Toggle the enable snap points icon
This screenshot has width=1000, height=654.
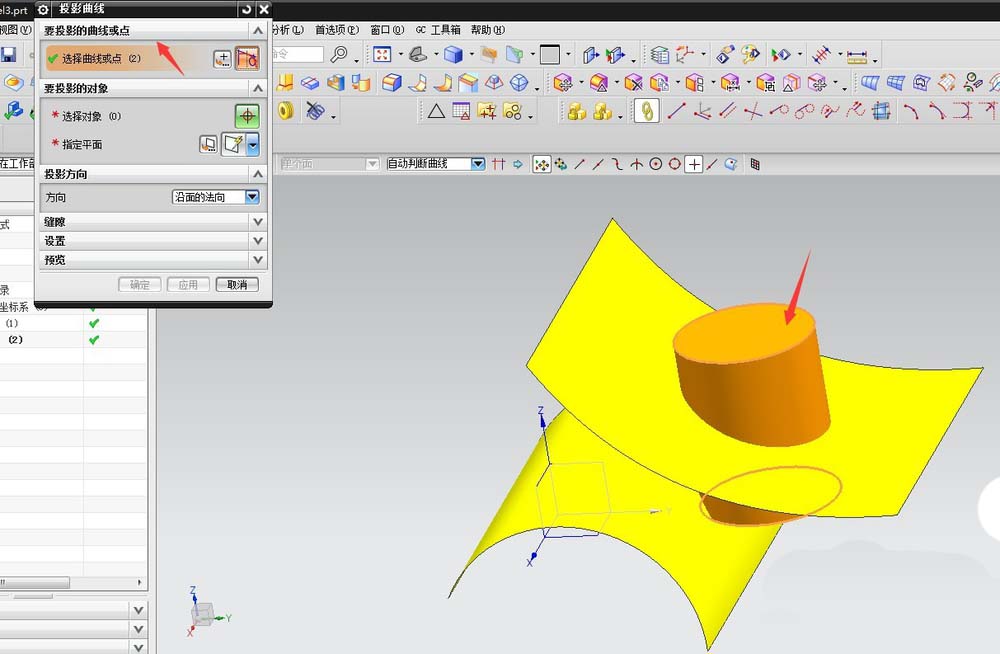(x=541, y=165)
